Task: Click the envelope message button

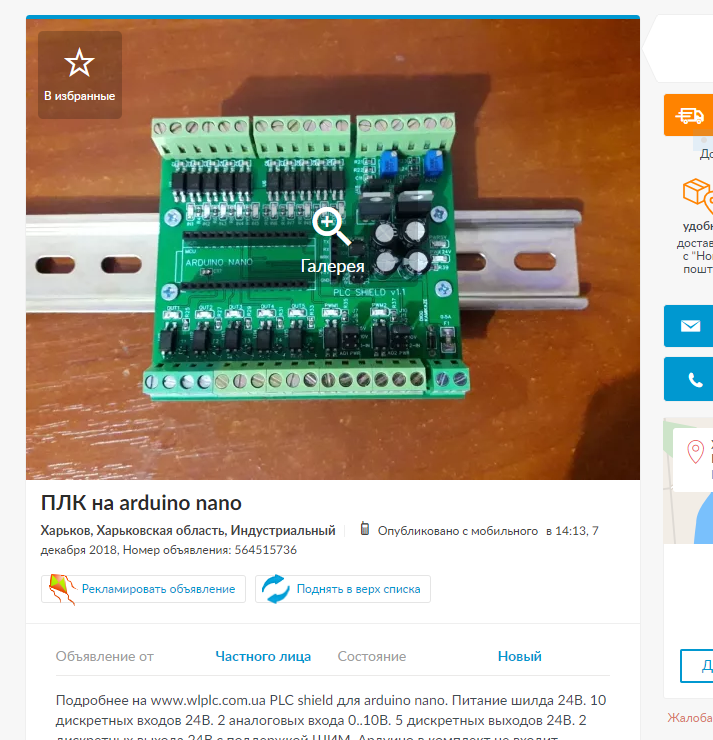Action: tap(689, 326)
